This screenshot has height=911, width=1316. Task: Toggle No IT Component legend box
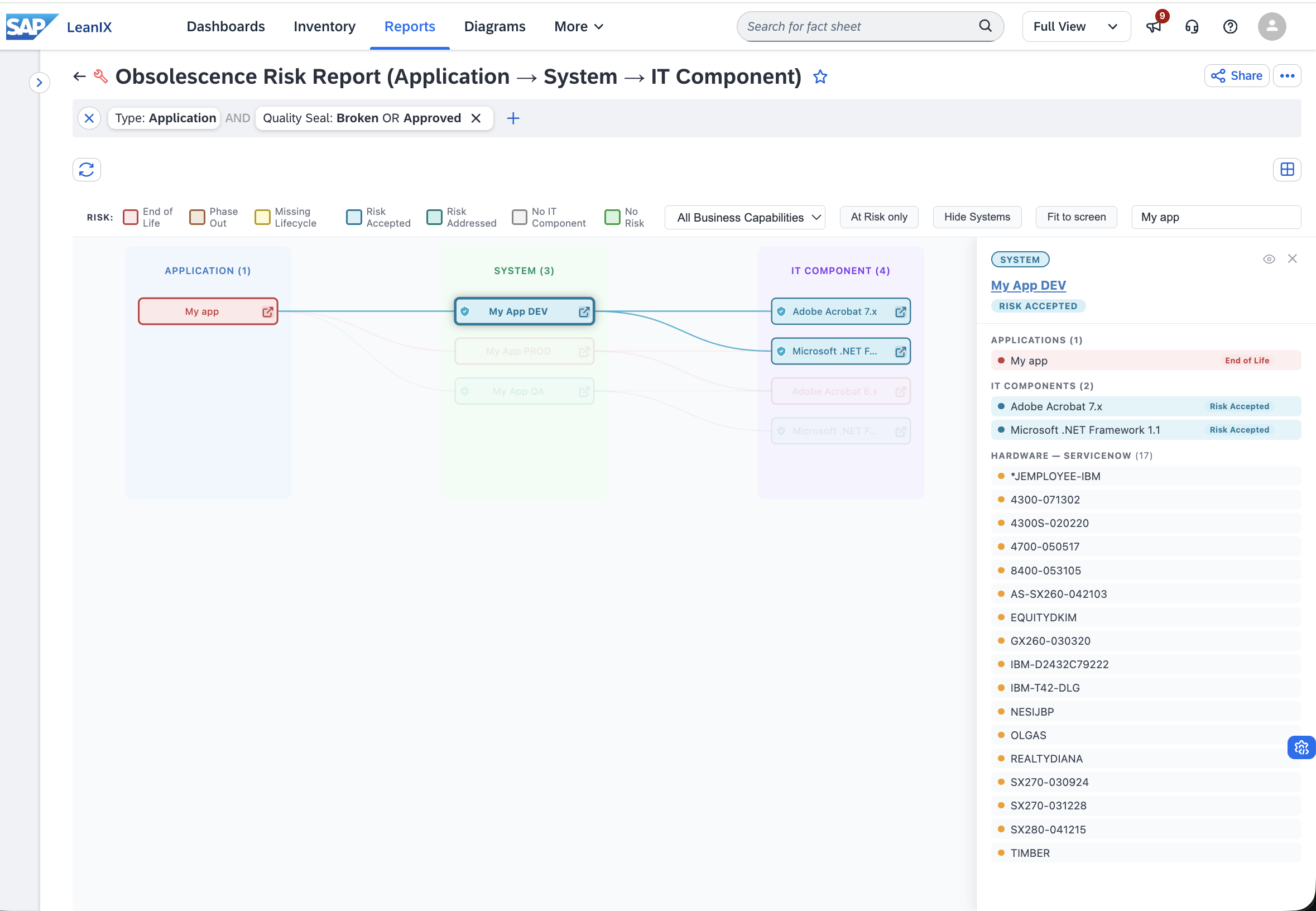pyautogui.click(x=520, y=218)
